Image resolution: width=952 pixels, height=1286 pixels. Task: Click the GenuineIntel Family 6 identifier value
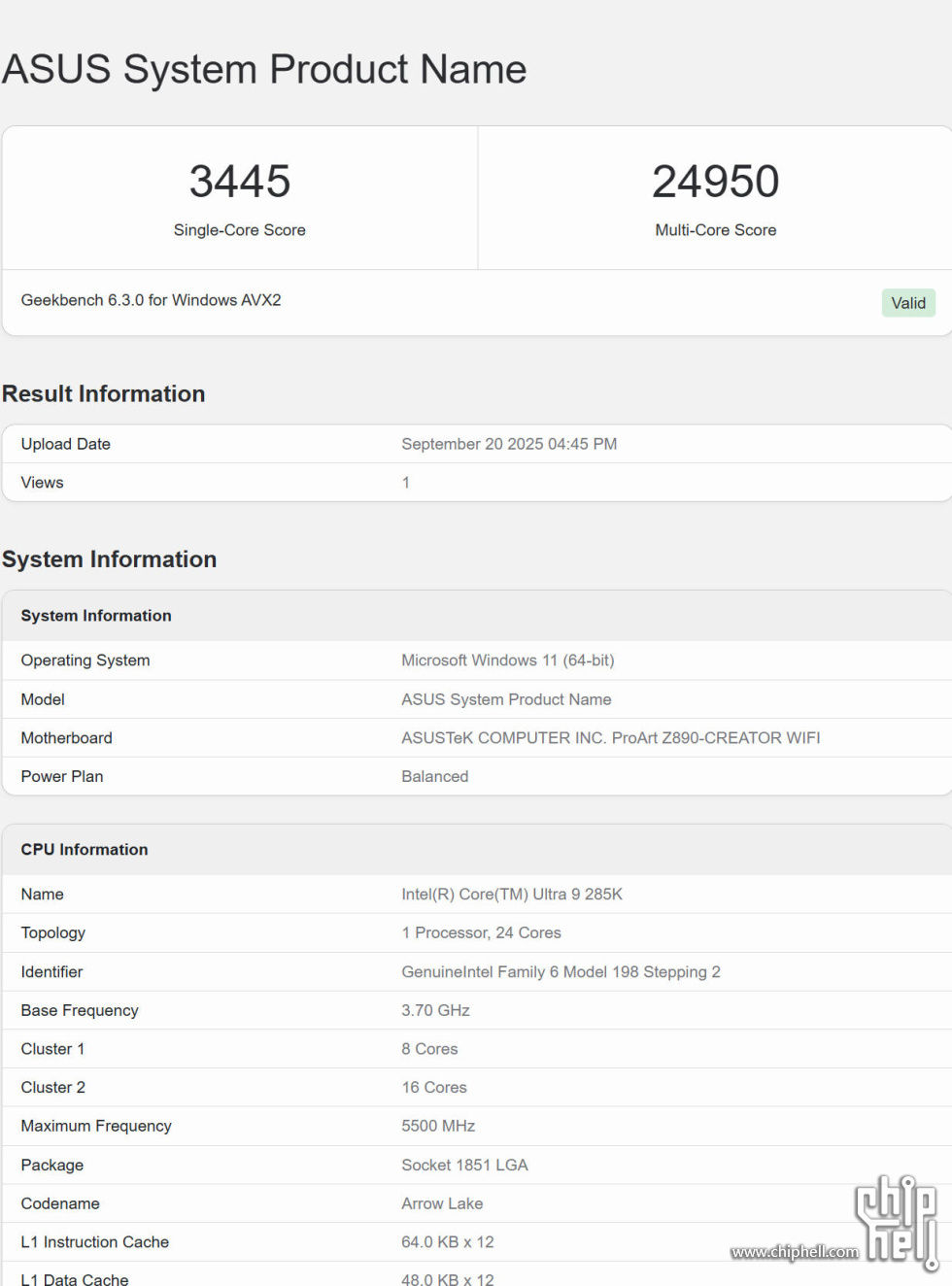561,972
